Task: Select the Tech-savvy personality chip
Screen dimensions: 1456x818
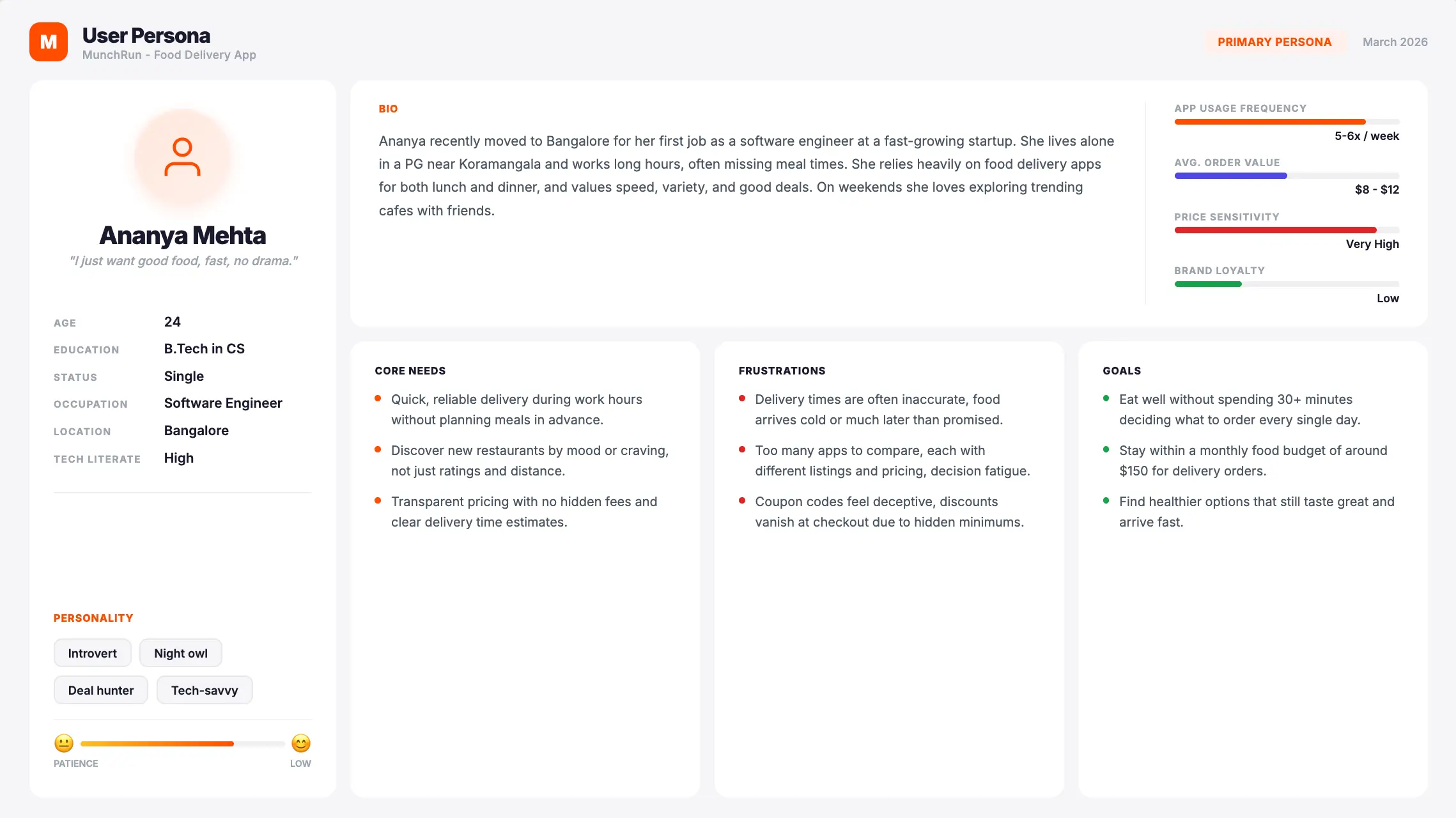Action: coord(205,690)
